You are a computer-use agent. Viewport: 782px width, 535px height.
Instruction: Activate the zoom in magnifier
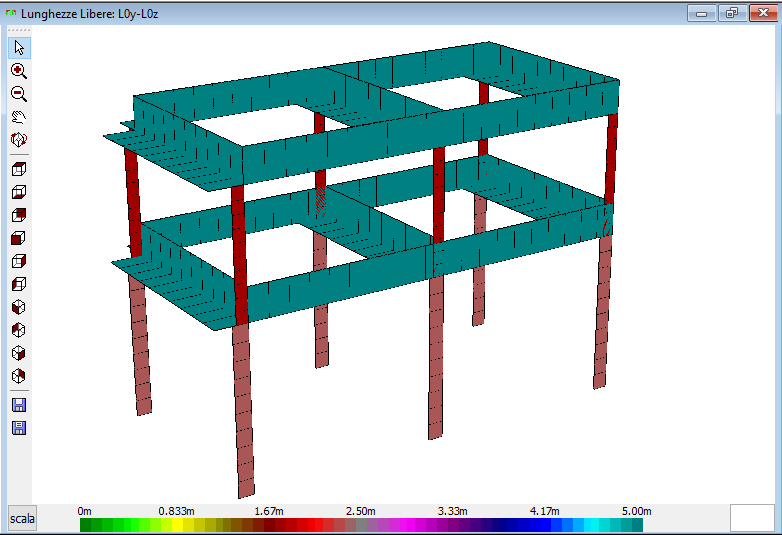pos(19,71)
